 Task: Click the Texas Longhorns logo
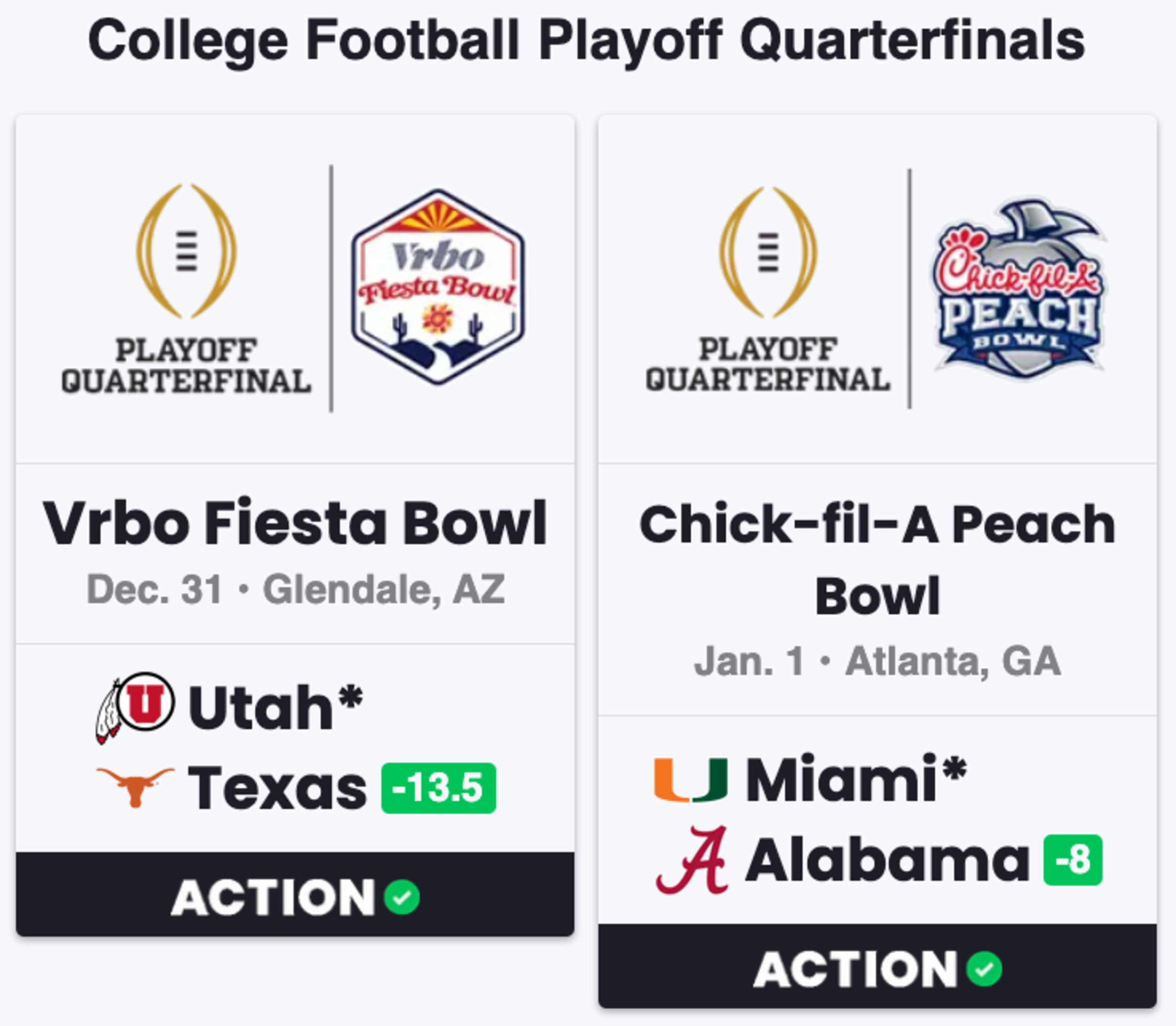[x=135, y=787]
